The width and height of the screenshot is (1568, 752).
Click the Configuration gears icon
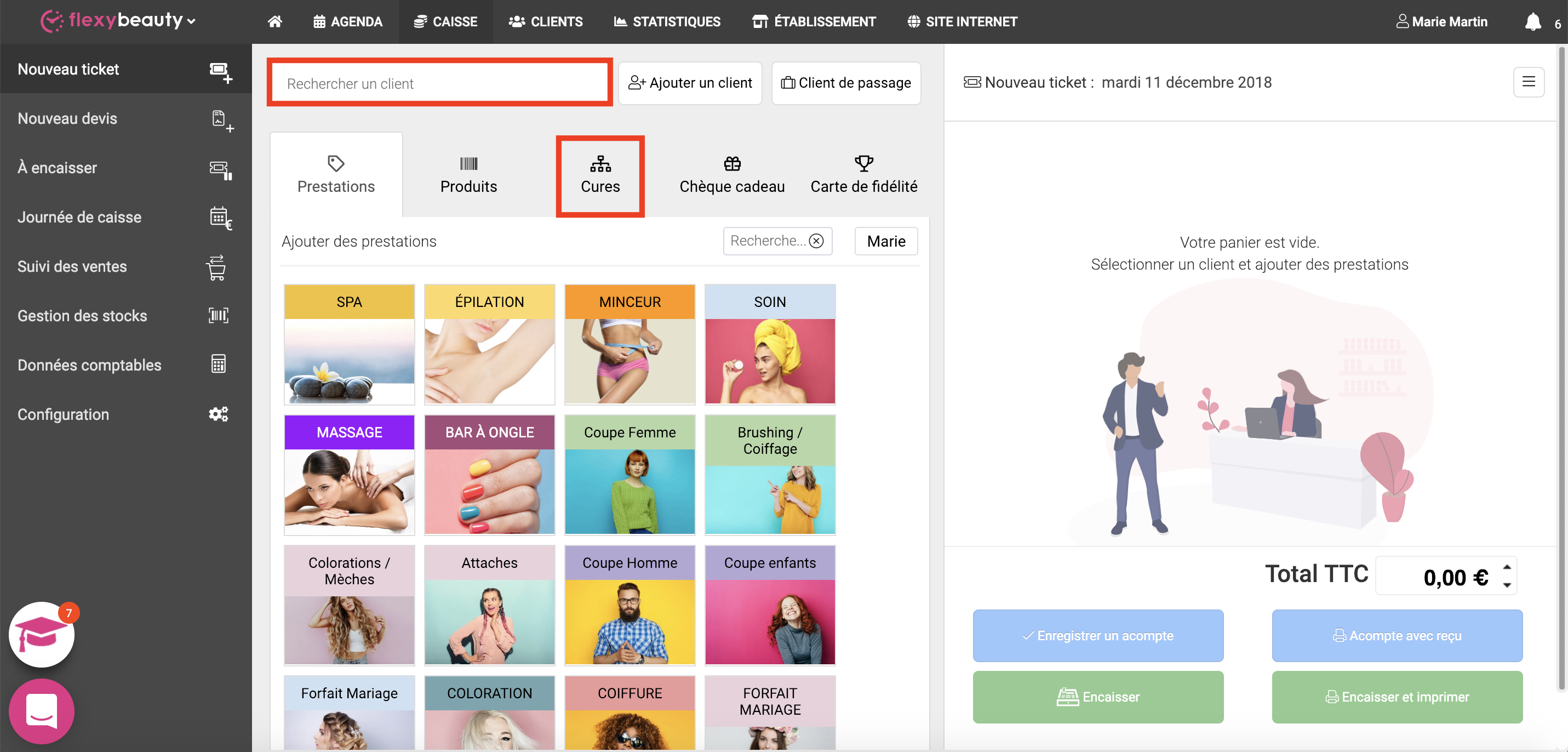click(x=219, y=414)
